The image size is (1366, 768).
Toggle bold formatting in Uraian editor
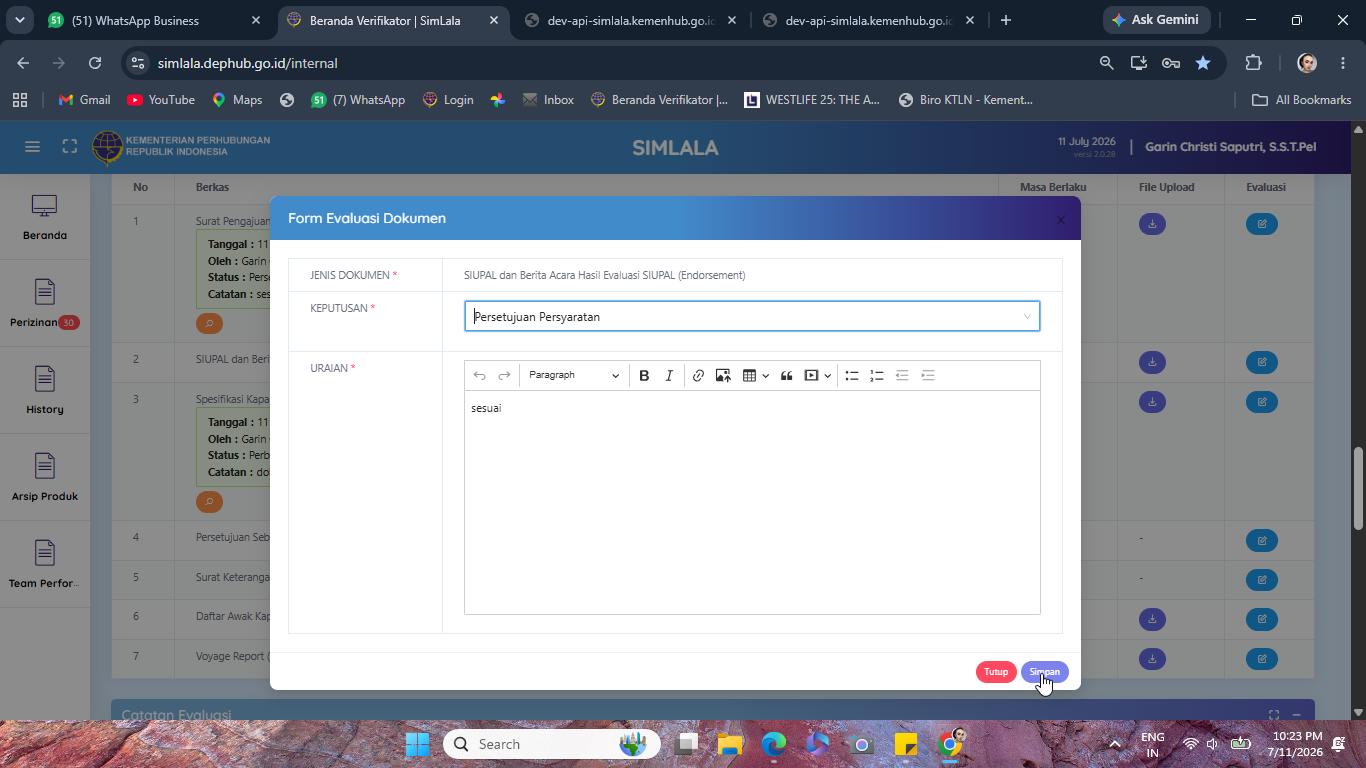tap(644, 376)
